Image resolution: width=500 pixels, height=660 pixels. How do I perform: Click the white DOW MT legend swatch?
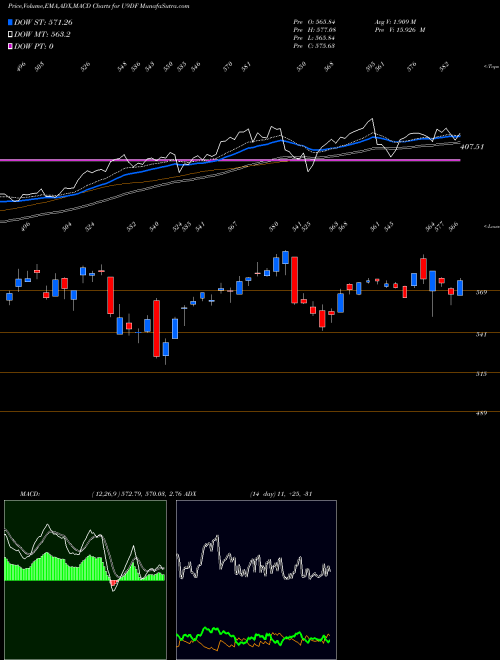pyautogui.click(x=10, y=35)
